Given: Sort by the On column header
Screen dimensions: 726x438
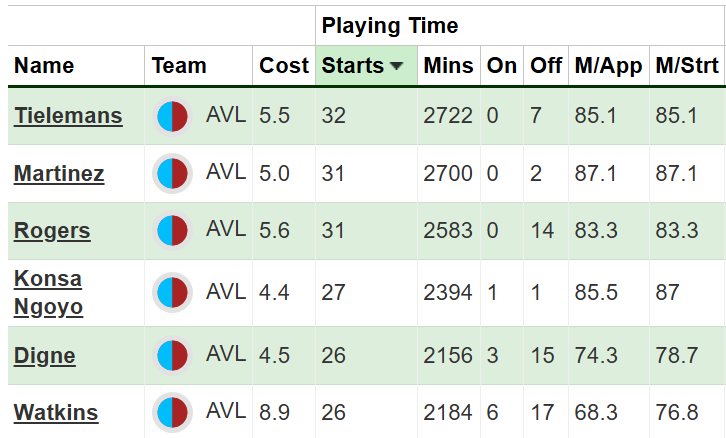Looking at the screenshot, I should coord(501,65).
